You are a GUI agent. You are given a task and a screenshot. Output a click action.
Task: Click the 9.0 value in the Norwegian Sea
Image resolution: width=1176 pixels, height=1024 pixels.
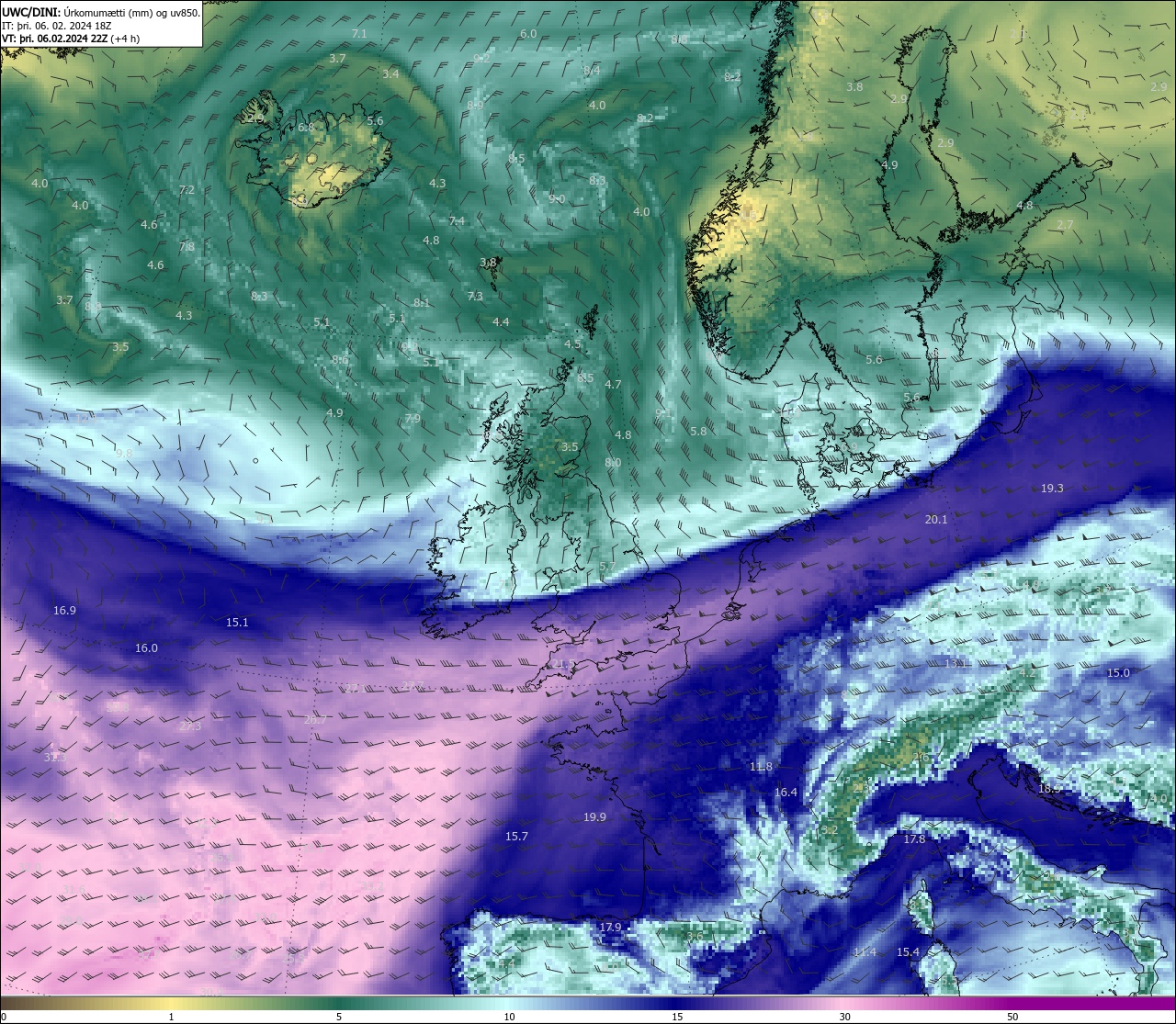coord(557,199)
